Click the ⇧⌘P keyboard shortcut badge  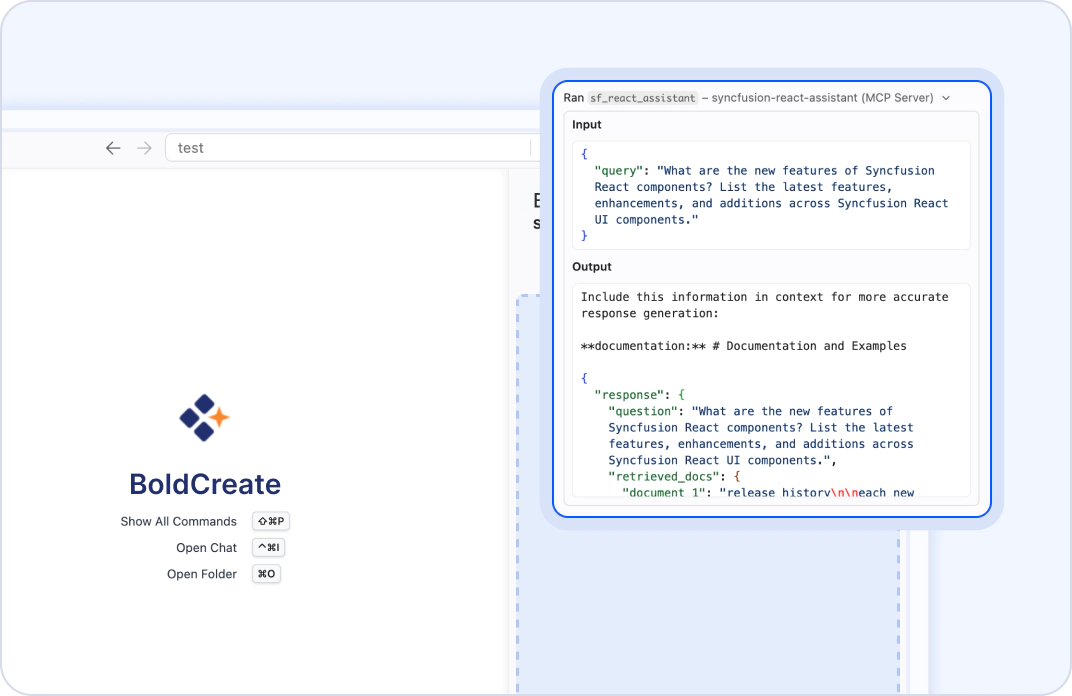point(271,521)
